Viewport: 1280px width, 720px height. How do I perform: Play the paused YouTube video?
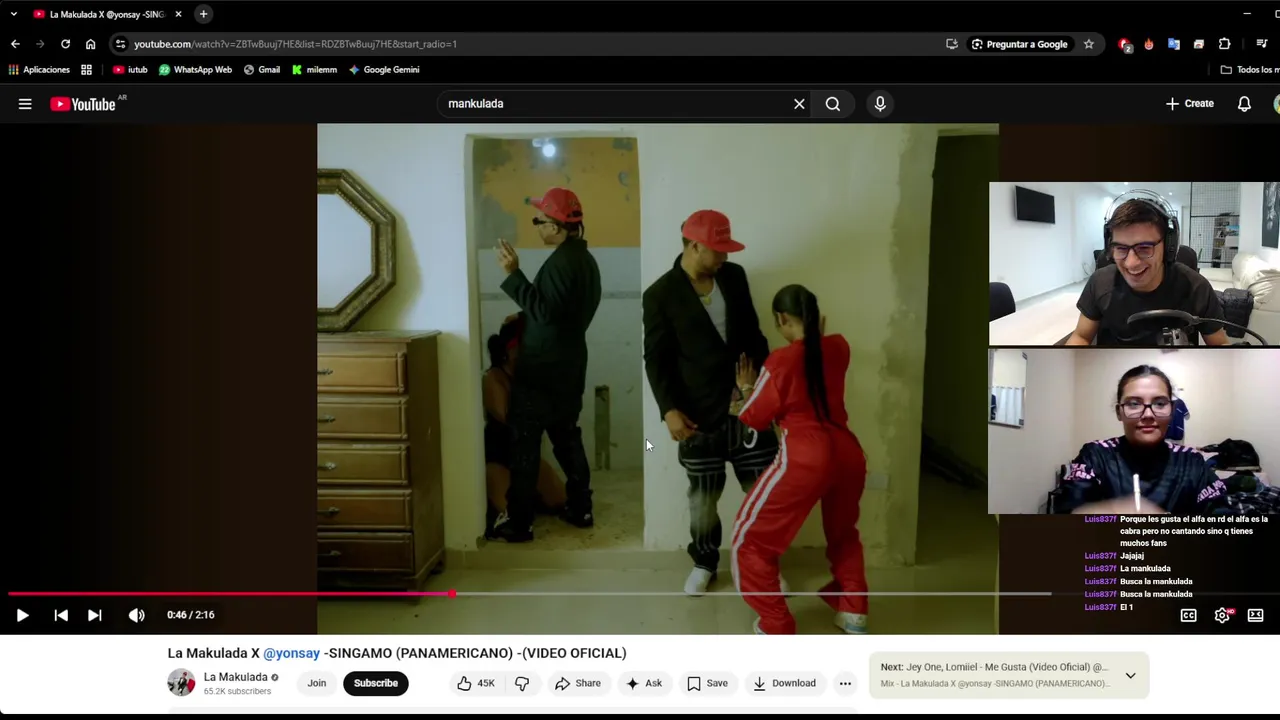22,615
